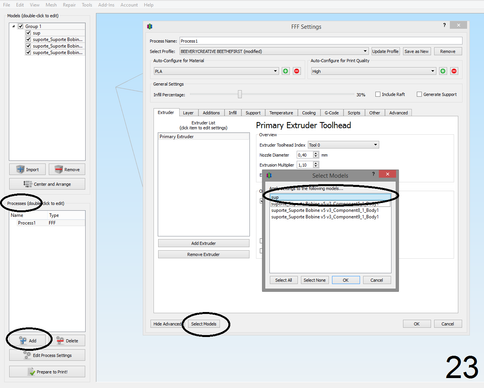This screenshot has width=484, height=388.
Task: Remove the selected model with Remove button
Action: (x=67, y=169)
